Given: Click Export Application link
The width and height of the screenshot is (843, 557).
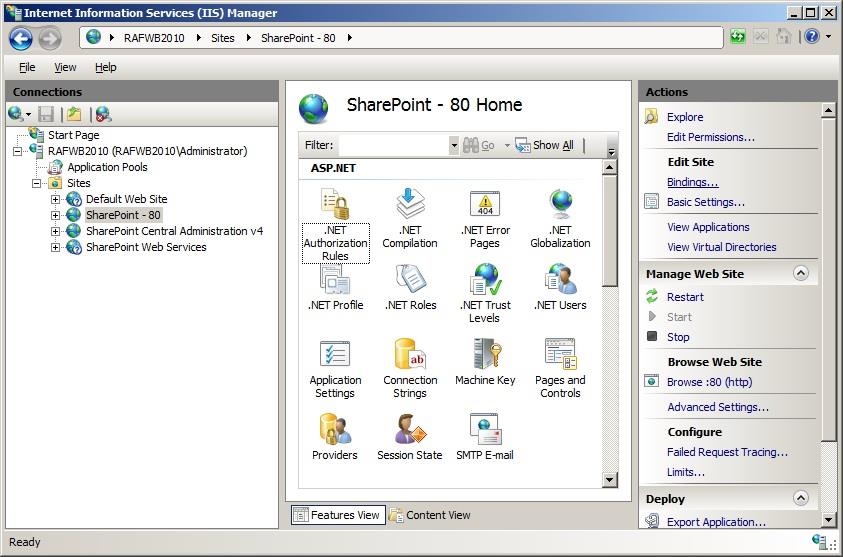Looking at the screenshot, I should click(x=716, y=522).
